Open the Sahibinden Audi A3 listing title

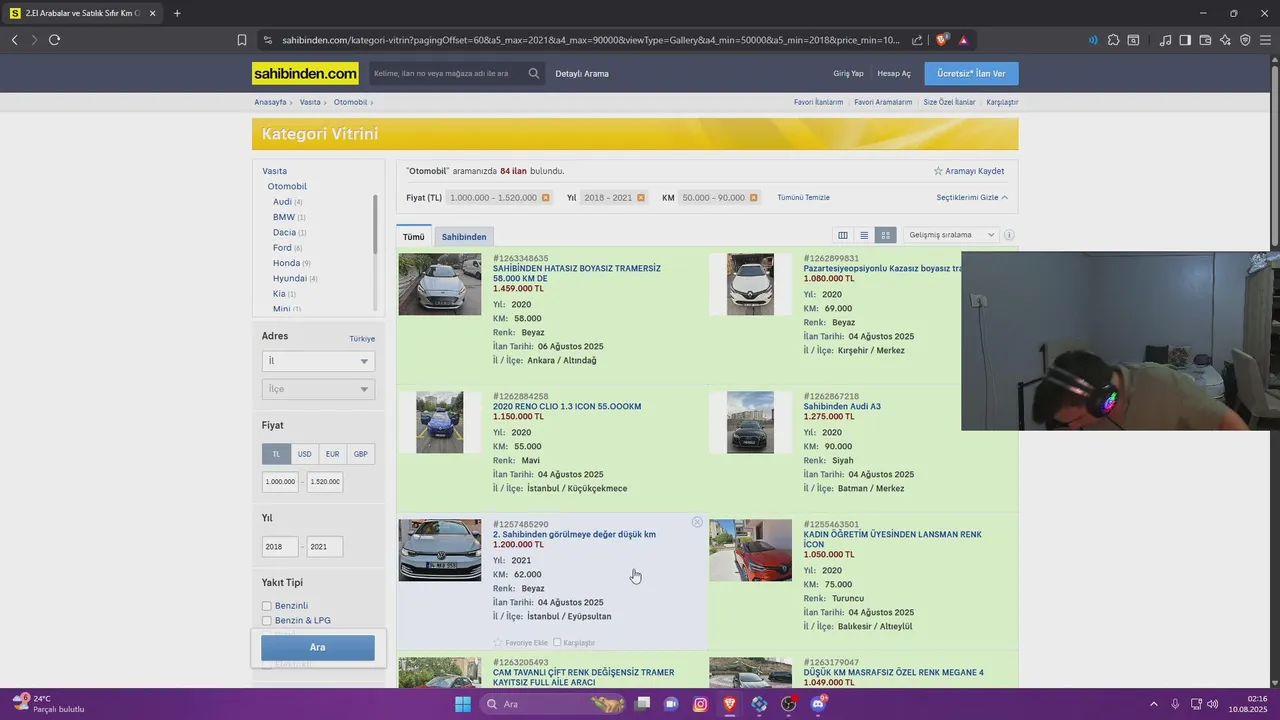[x=842, y=407]
